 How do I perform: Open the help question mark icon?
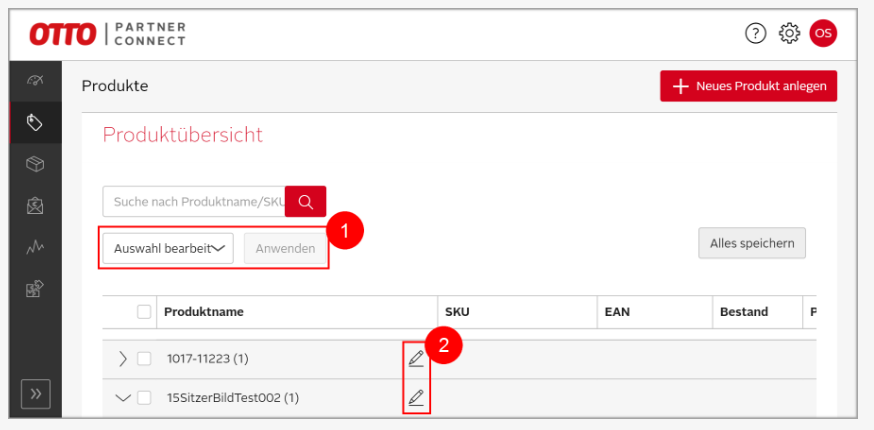point(756,33)
